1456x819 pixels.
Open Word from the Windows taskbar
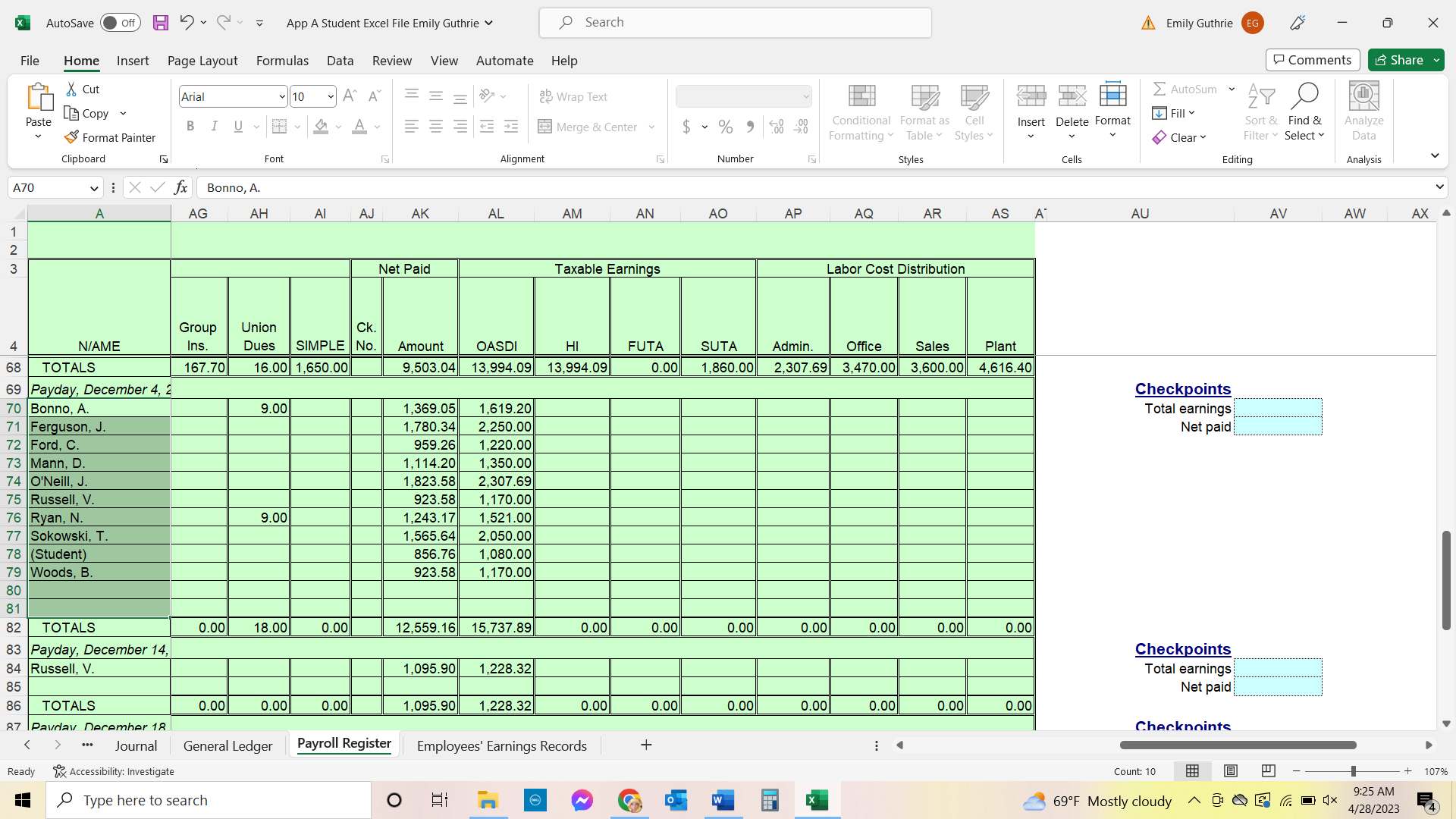723,800
